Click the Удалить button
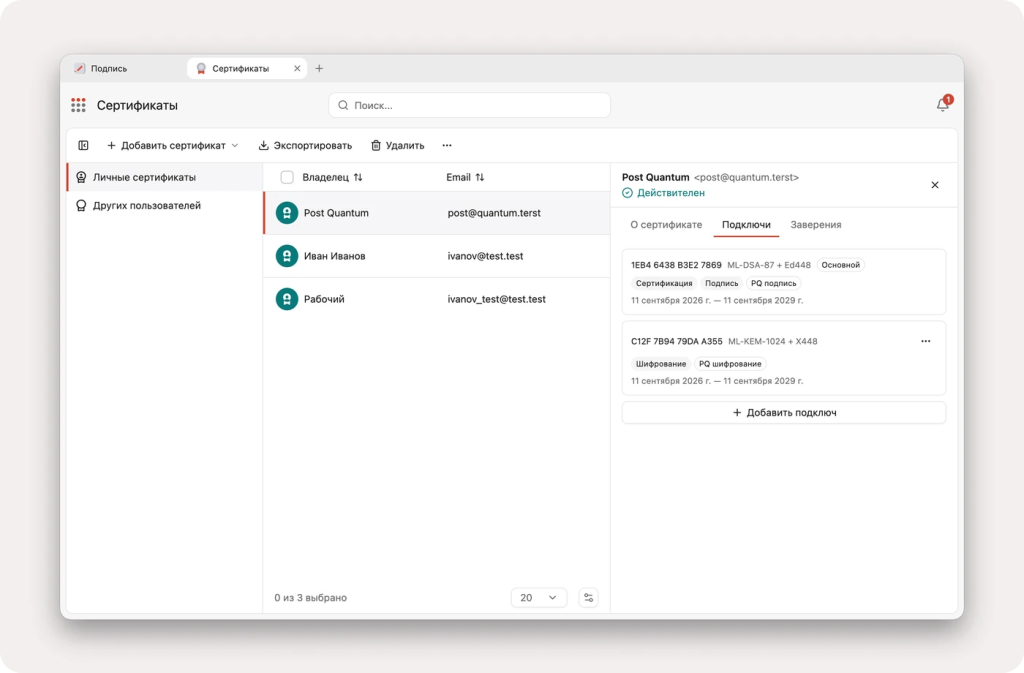Viewport: 1024px width, 673px height. tap(398, 146)
